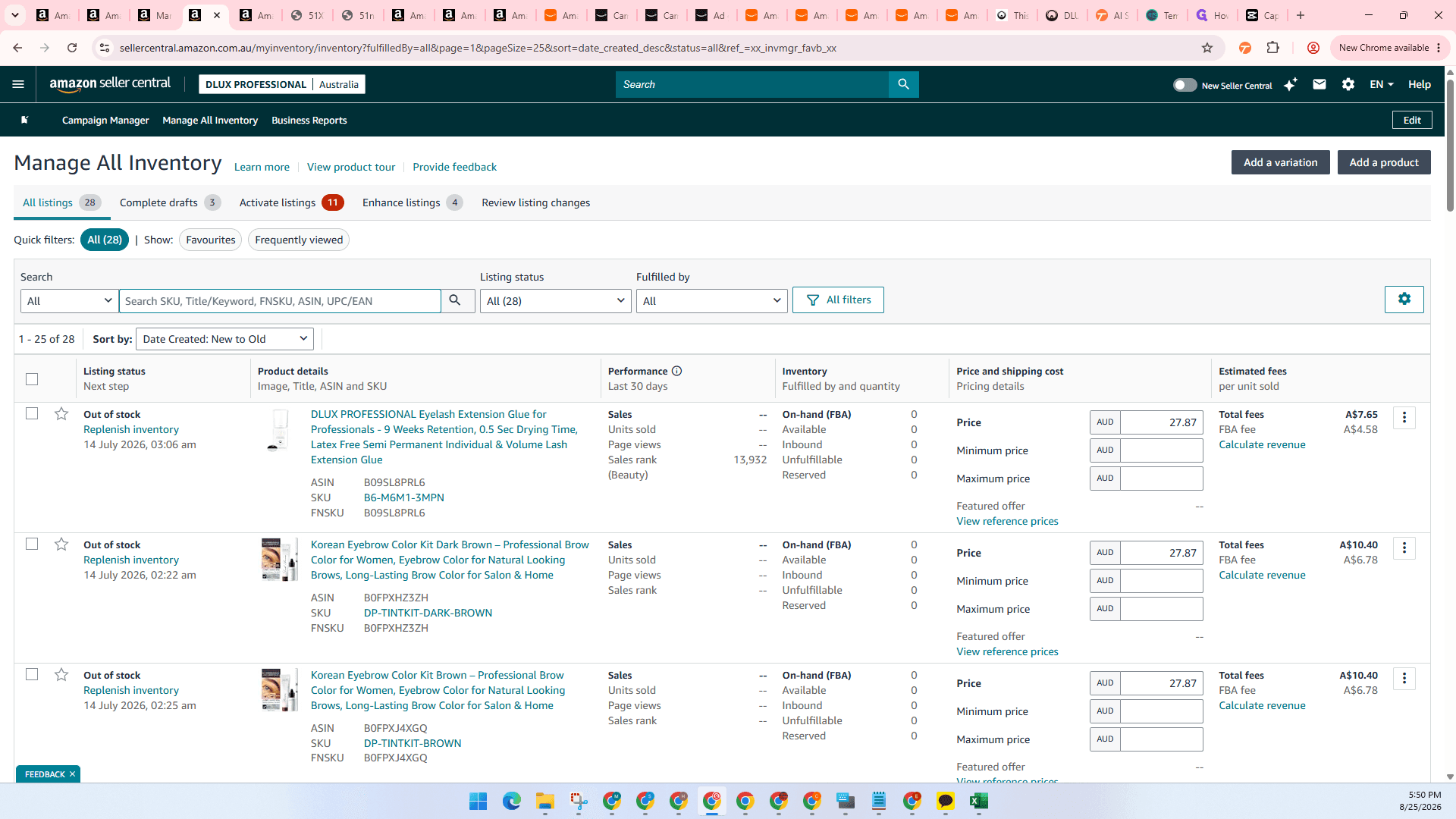1456x819 pixels.
Task: Select the Dark Brown brow kit checkbox
Action: pyautogui.click(x=32, y=544)
